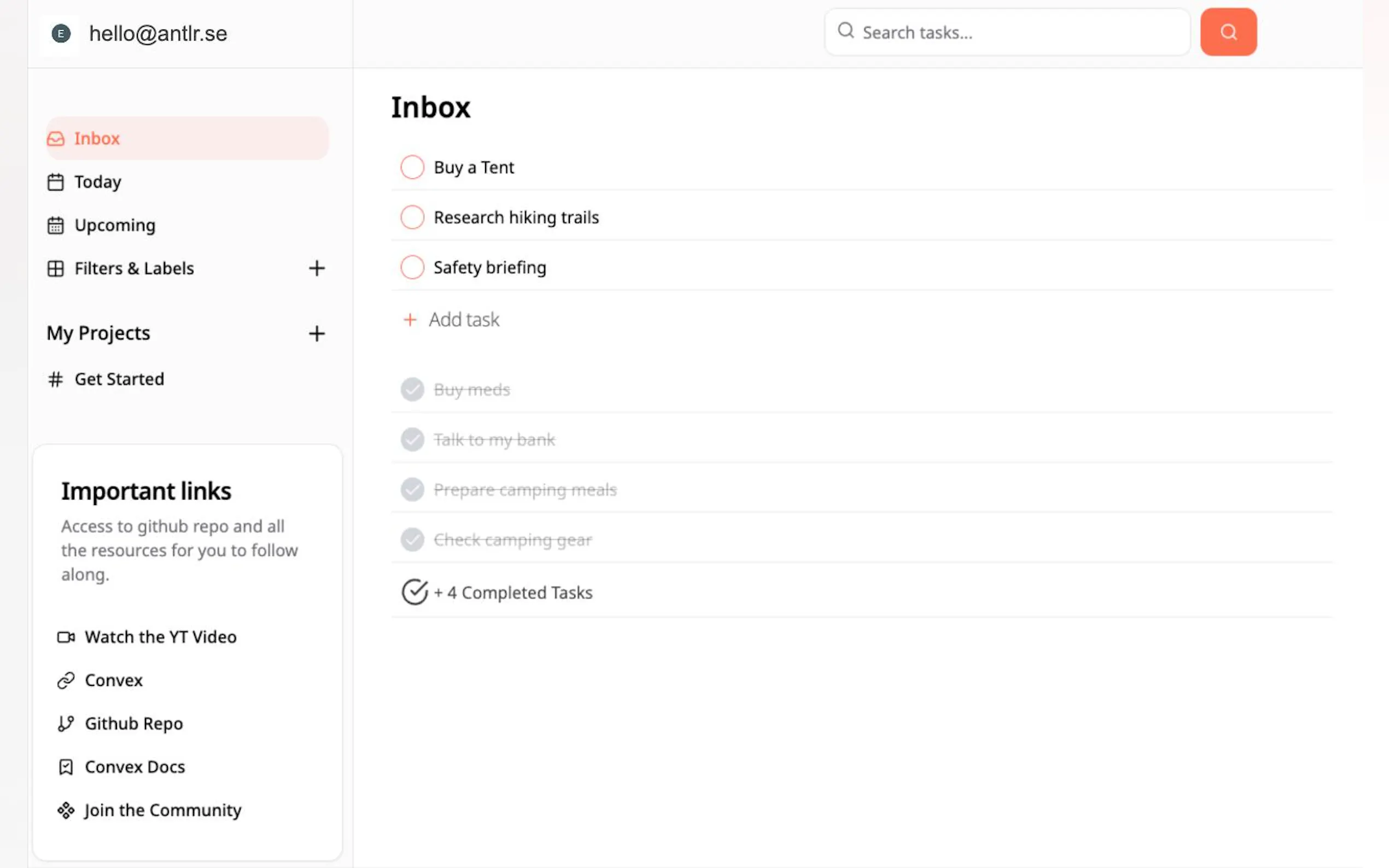This screenshot has width=1389, height=868.
Task: Complete the Safety briefing task
Action: 412,267
